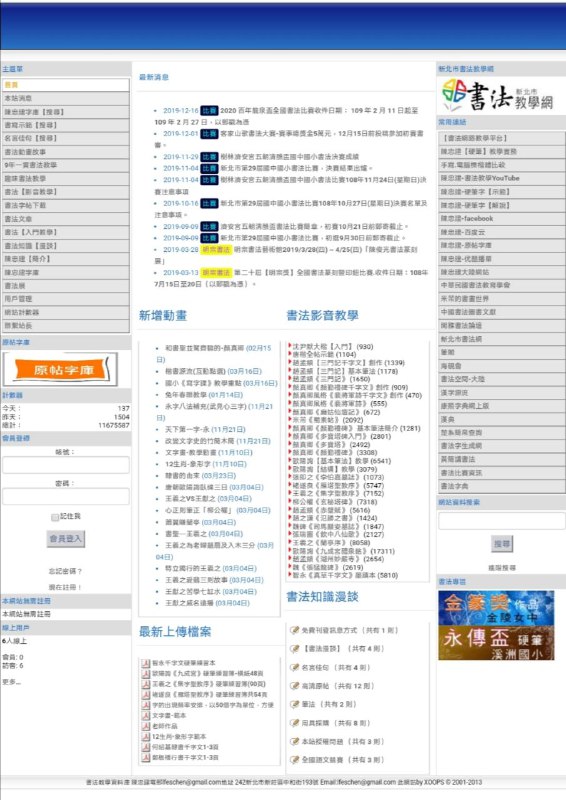The height and width of the screenshot is (800, 566).
Task: Click note icon beside 高清原帖
Action: tap(294, 686)
